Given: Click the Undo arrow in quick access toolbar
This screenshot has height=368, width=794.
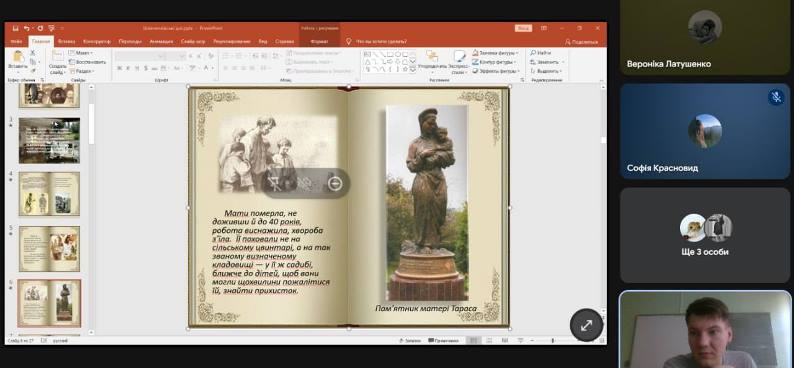Looking at the screenshot, I should tap(27, 28).
